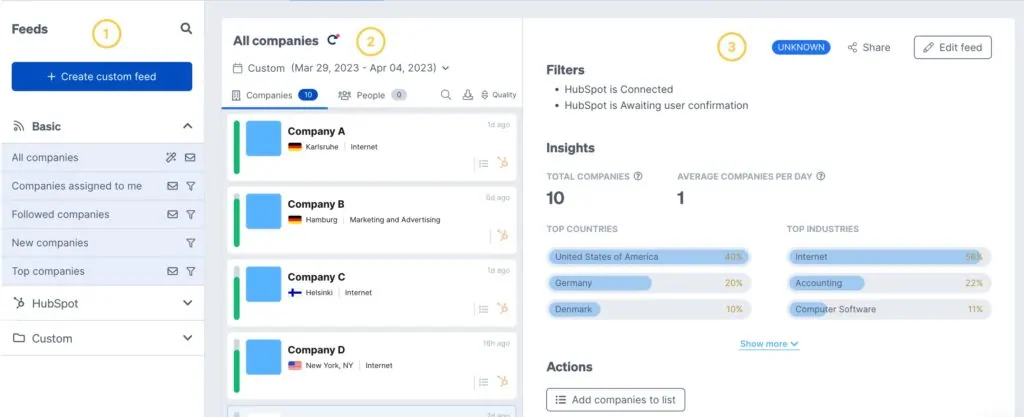Screen dimensions: 1024x417
Task: Click the email icon on Top companies row
Action: 172,271
